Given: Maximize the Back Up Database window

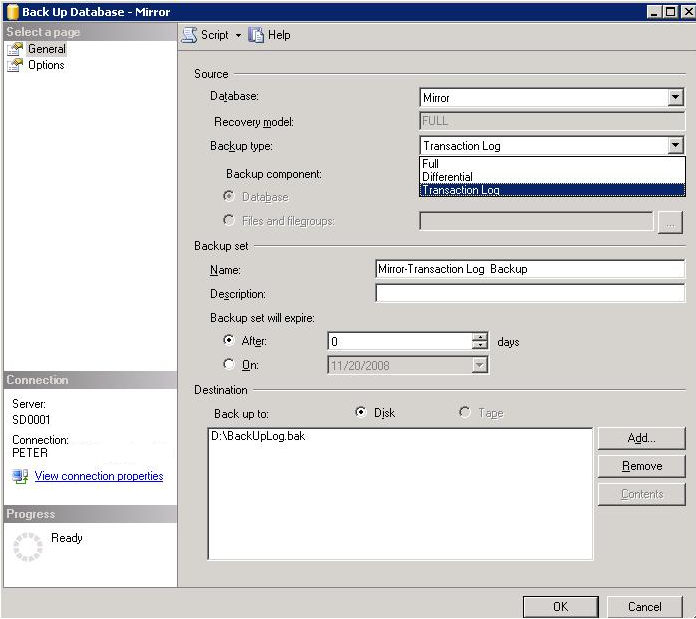Looking at the screenshot, I should pos(670,12).
